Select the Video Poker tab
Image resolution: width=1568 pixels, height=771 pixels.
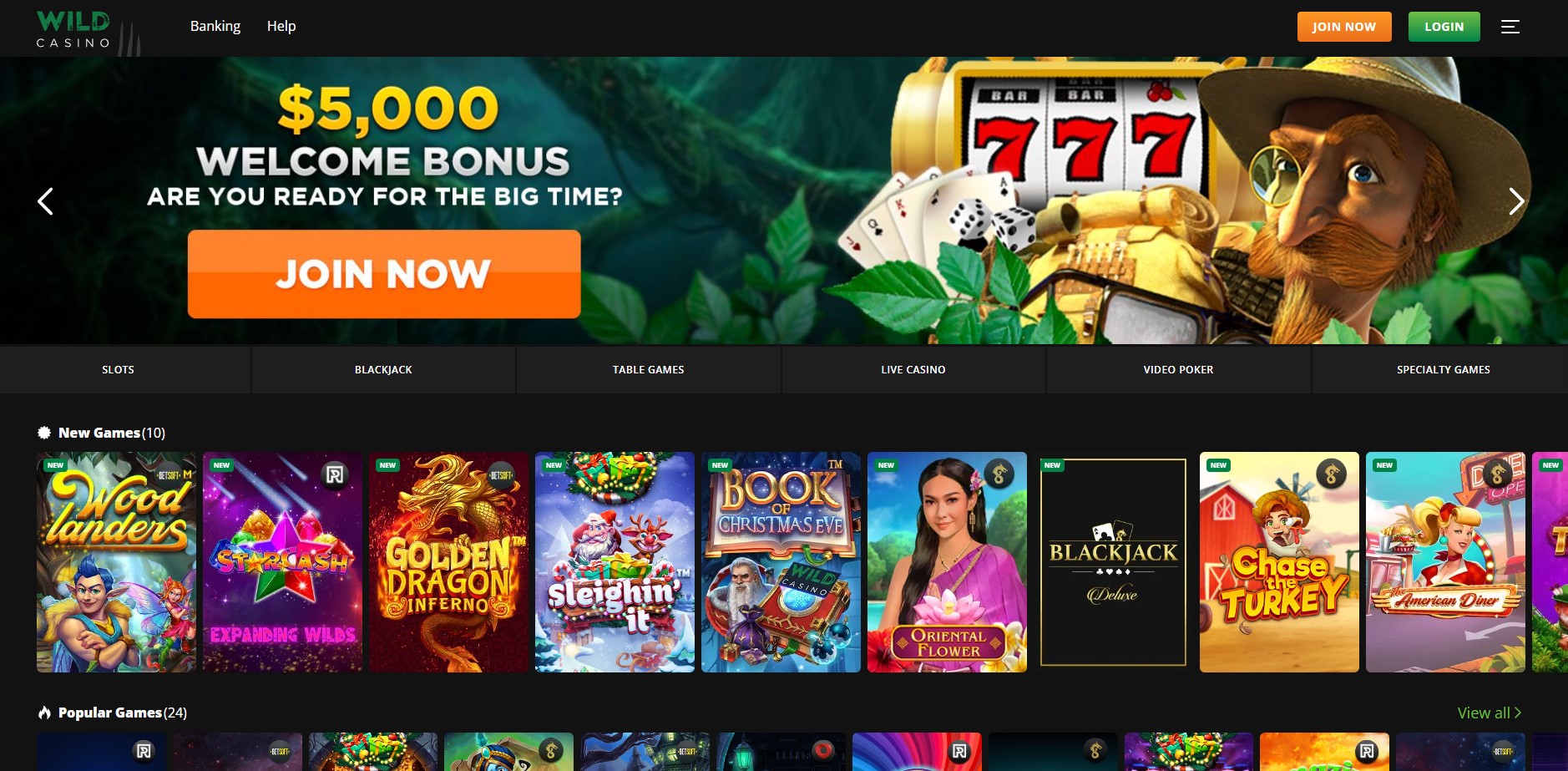[x=1178, y=369]
